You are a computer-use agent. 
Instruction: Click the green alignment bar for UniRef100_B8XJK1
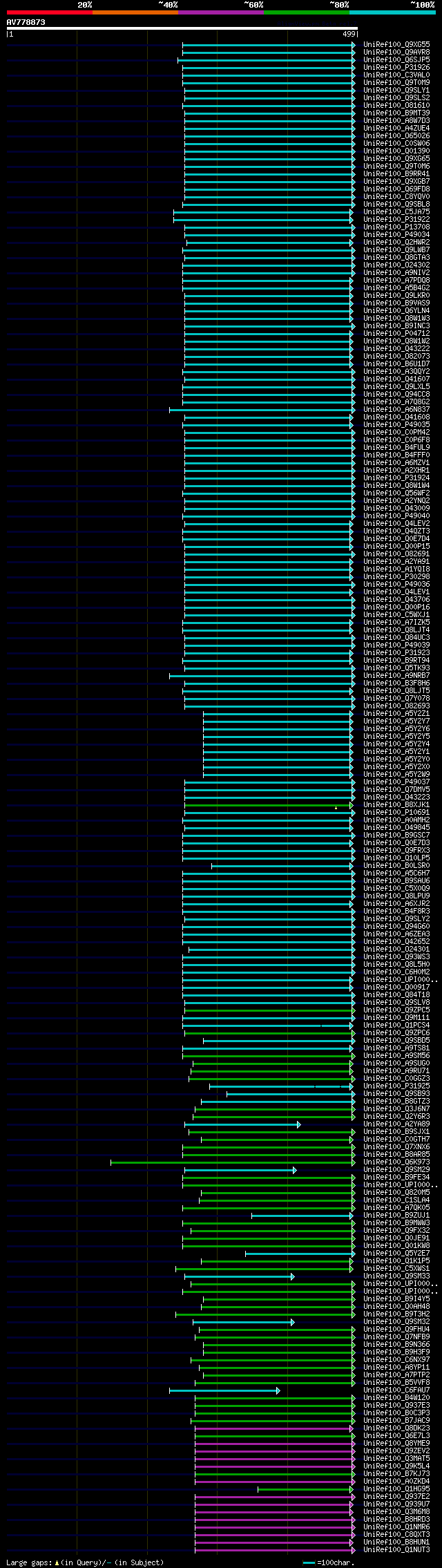tap(269, 805)
